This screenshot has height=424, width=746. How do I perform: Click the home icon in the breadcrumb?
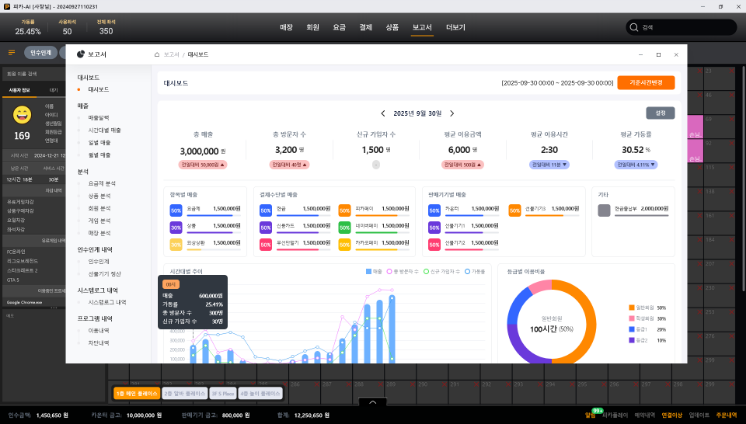pos(156,54)
